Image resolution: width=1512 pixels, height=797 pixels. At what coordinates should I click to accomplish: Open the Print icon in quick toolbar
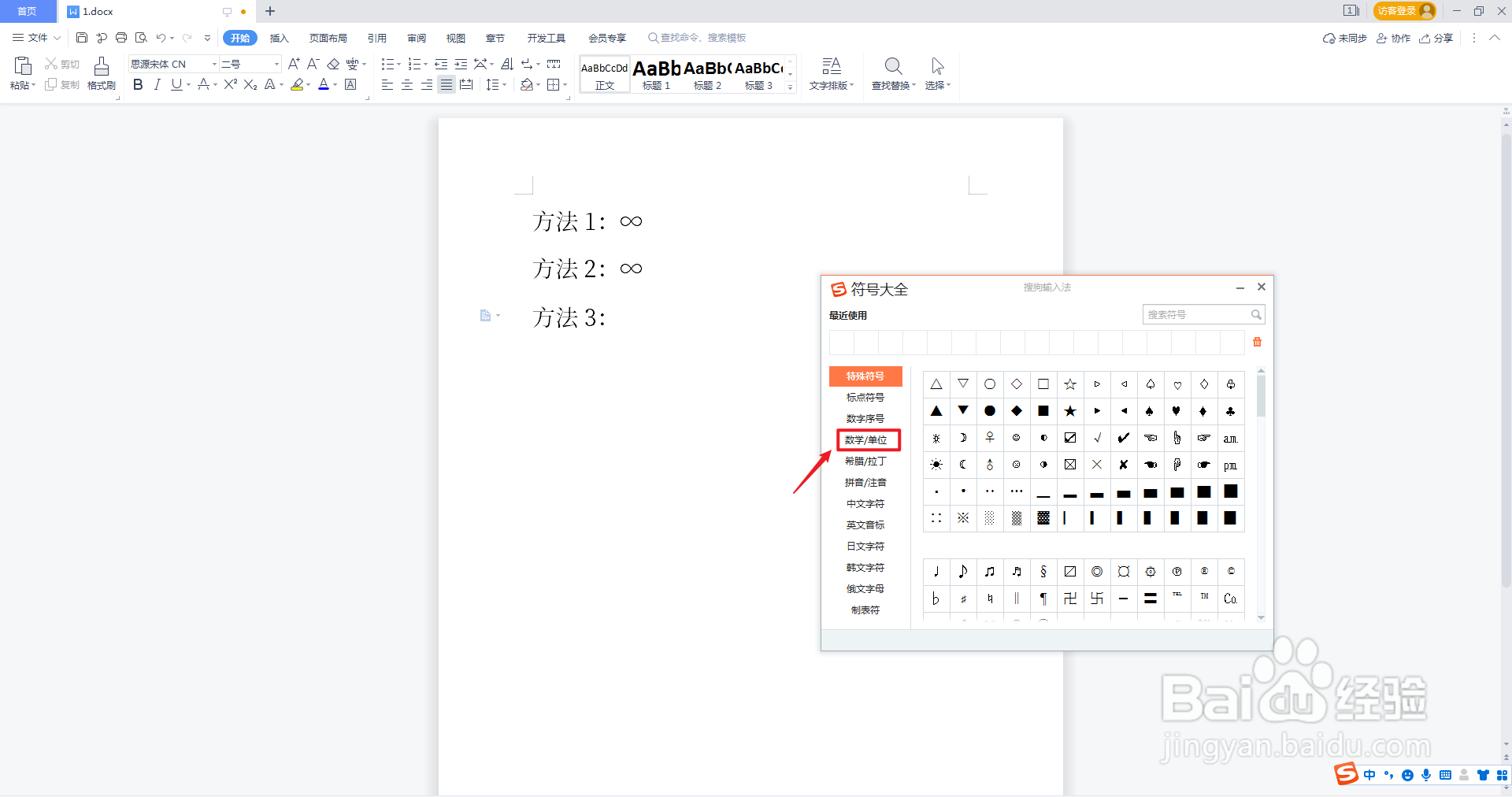pyautogui.click(x=121, y=38)
